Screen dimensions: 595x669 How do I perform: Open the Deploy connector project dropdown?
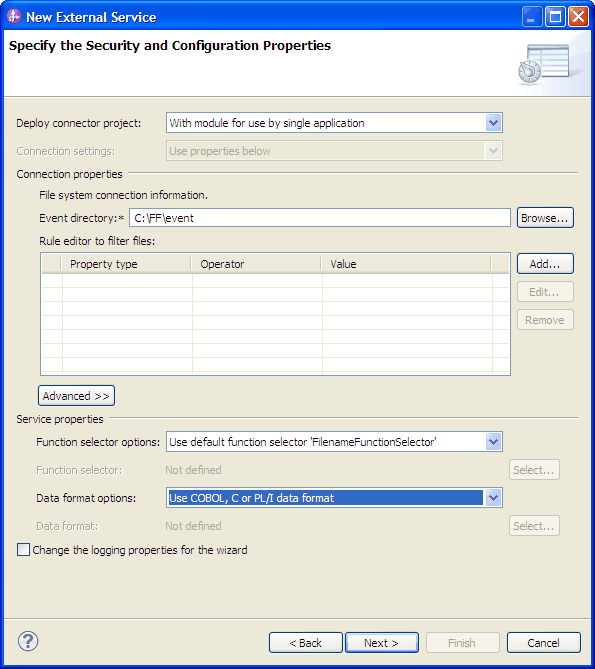point(334,123)
